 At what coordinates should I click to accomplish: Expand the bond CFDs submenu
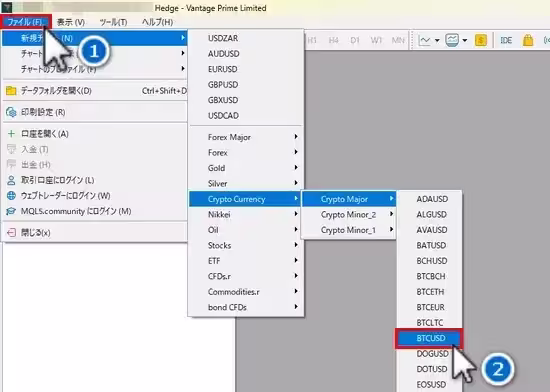tap(246, 307)
